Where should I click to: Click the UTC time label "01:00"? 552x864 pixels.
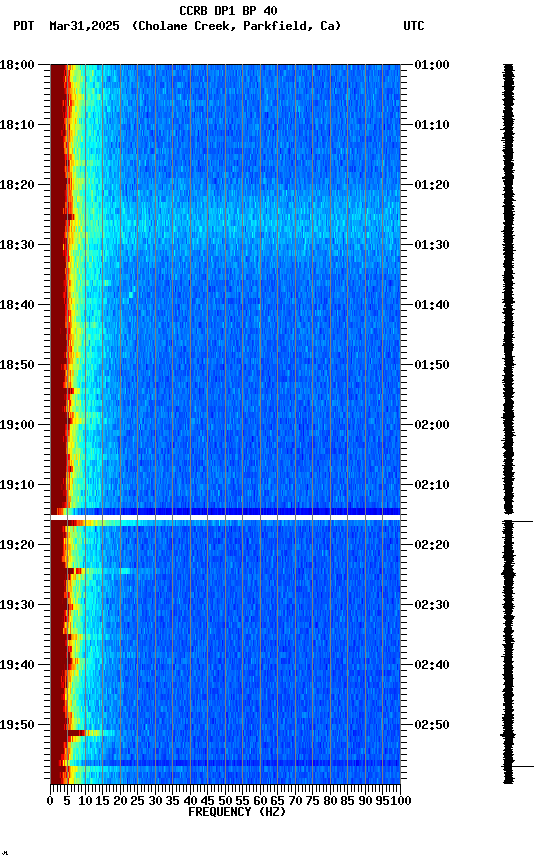click(x=432, y=65)
